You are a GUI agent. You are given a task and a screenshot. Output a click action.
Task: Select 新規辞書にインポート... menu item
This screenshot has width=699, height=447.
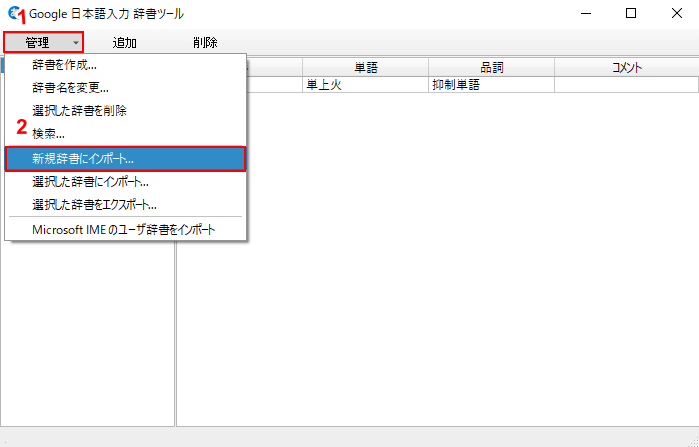(x=125, y=159)
